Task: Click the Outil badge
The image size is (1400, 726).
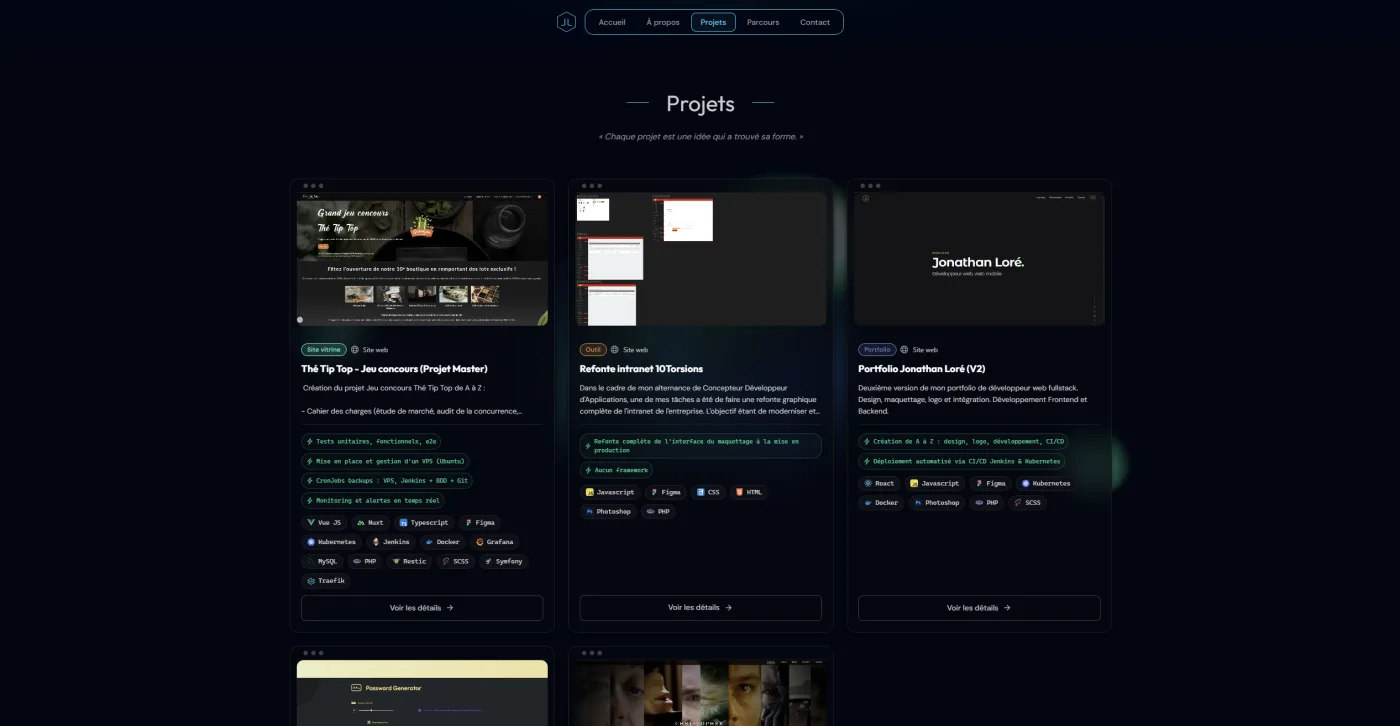Action: click(x=593, y=350)
